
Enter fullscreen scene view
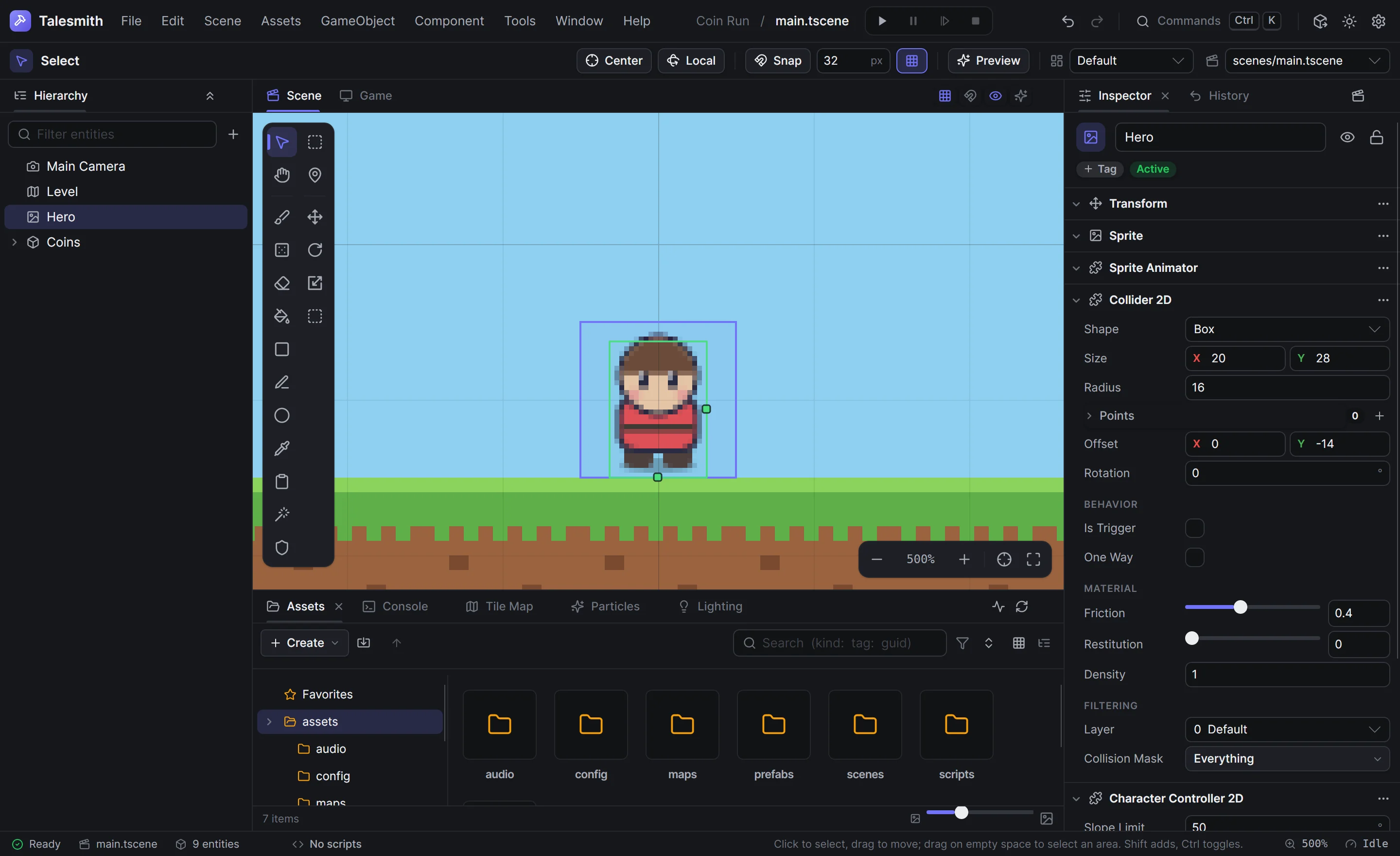(x=1033, y=559)
